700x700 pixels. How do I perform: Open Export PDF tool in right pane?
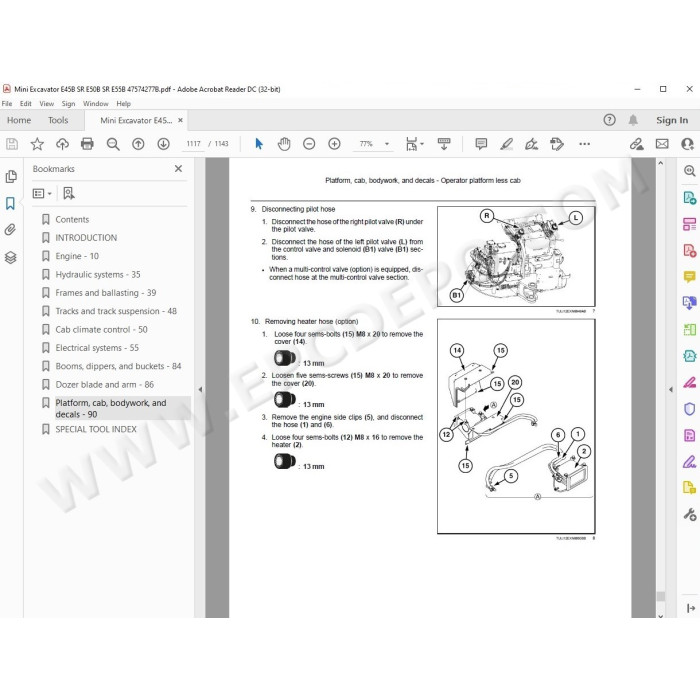[689, 197]
